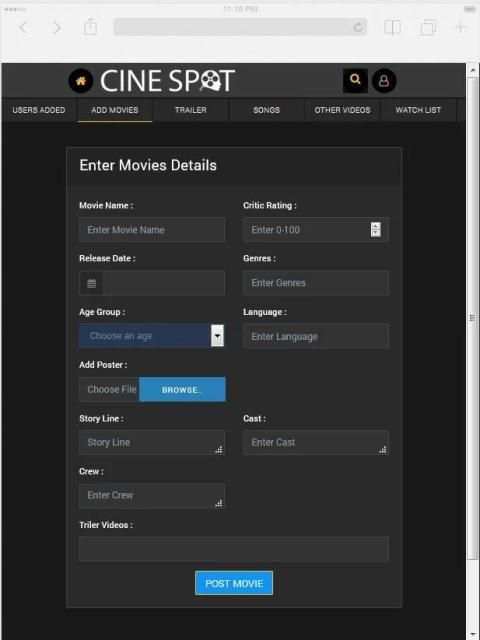The image size is (480, 640).
Task: Adjust Critic Rating with the stepper arrows
Action: click(376, 229)
